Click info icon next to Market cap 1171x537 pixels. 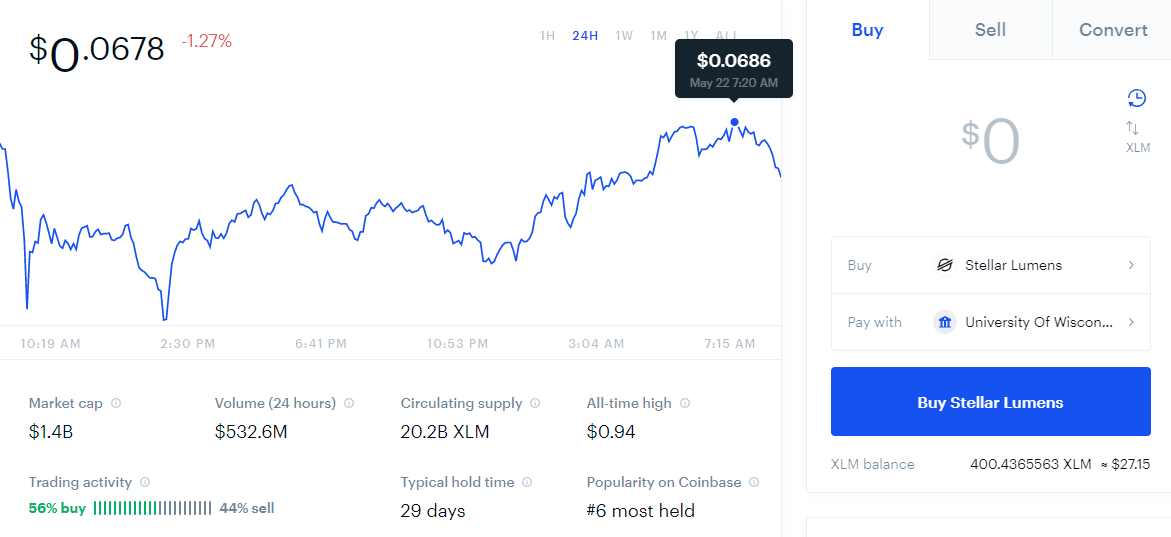116,403
